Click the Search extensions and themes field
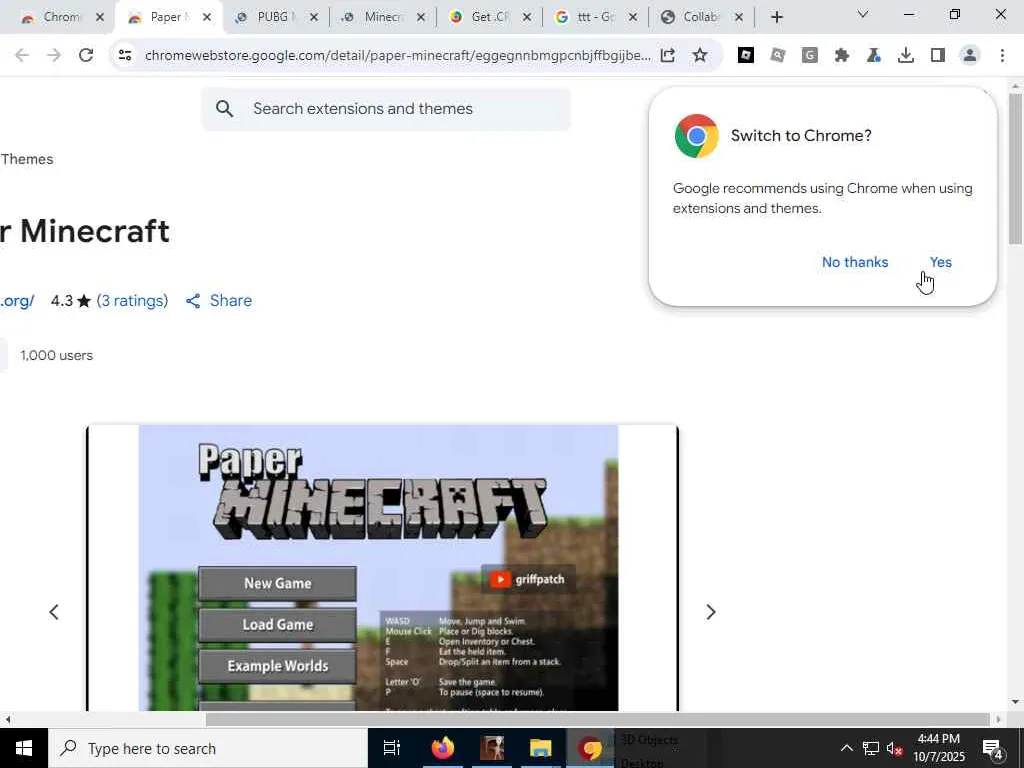The height and width of the screenshot is (768, 1024). point(385,109)
